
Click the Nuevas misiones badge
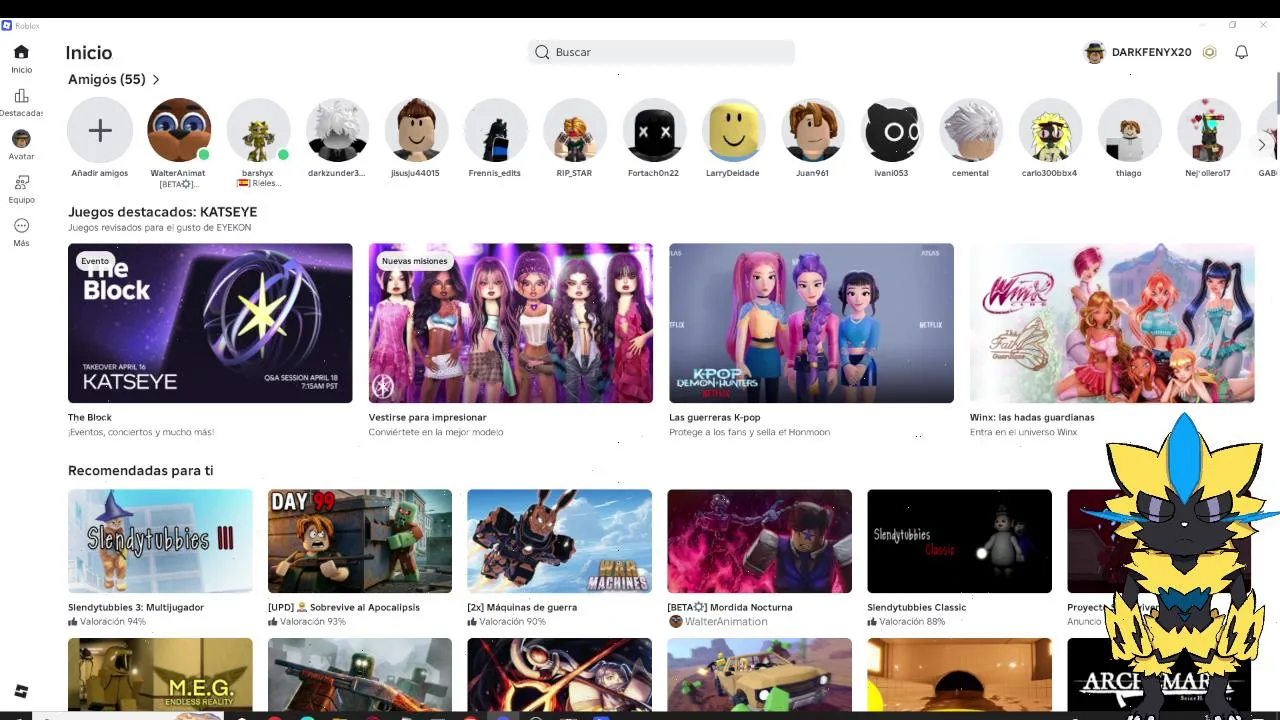(415, 261)
